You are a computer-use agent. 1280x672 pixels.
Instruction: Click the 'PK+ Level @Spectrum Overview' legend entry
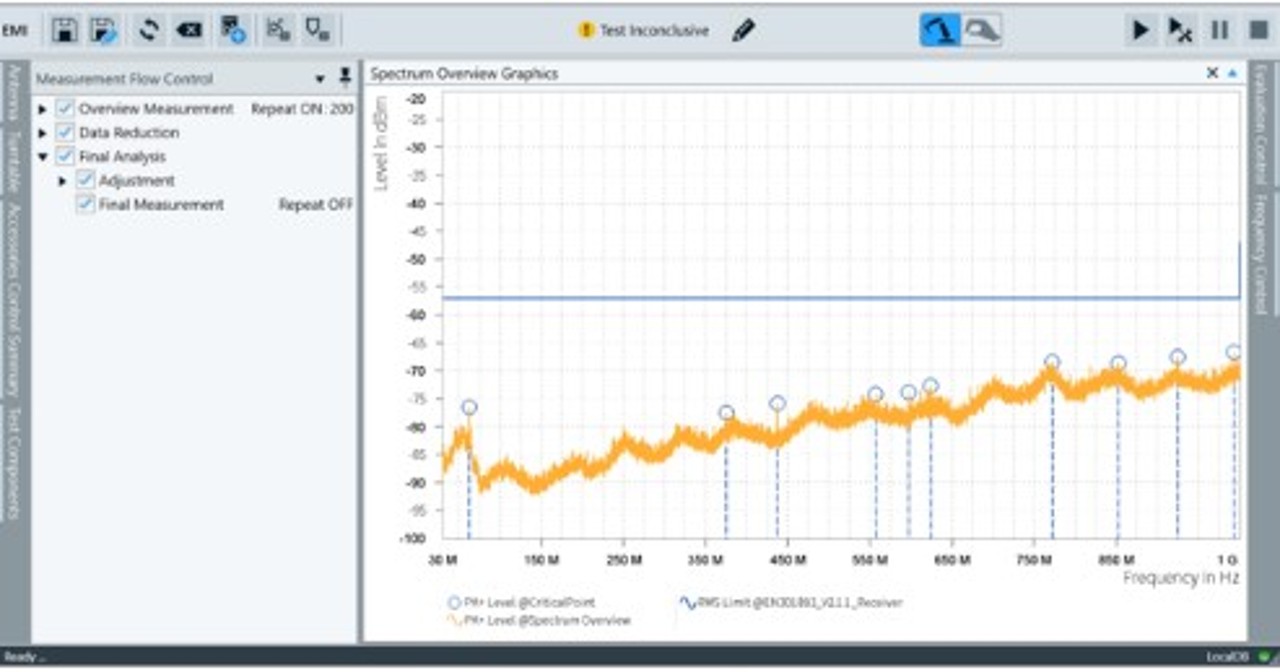(x=539, y=620)
